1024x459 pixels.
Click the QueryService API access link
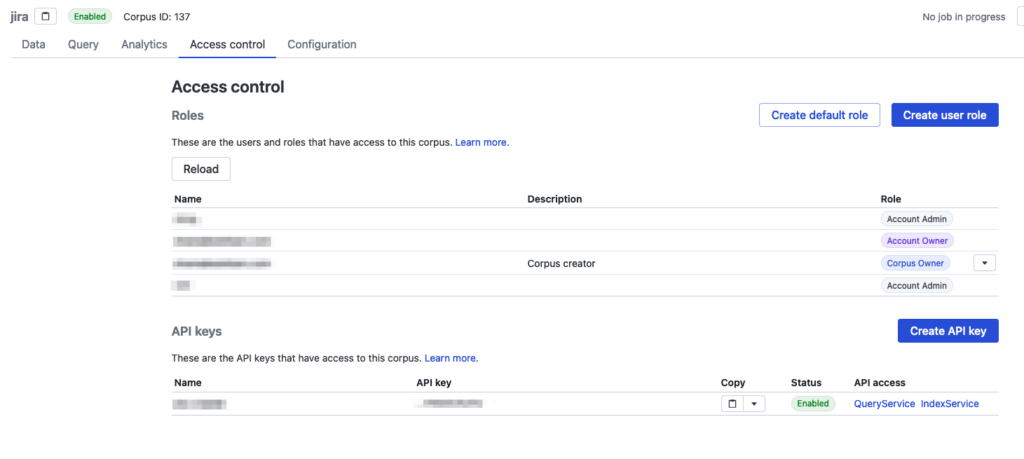(x=884, y=404)
